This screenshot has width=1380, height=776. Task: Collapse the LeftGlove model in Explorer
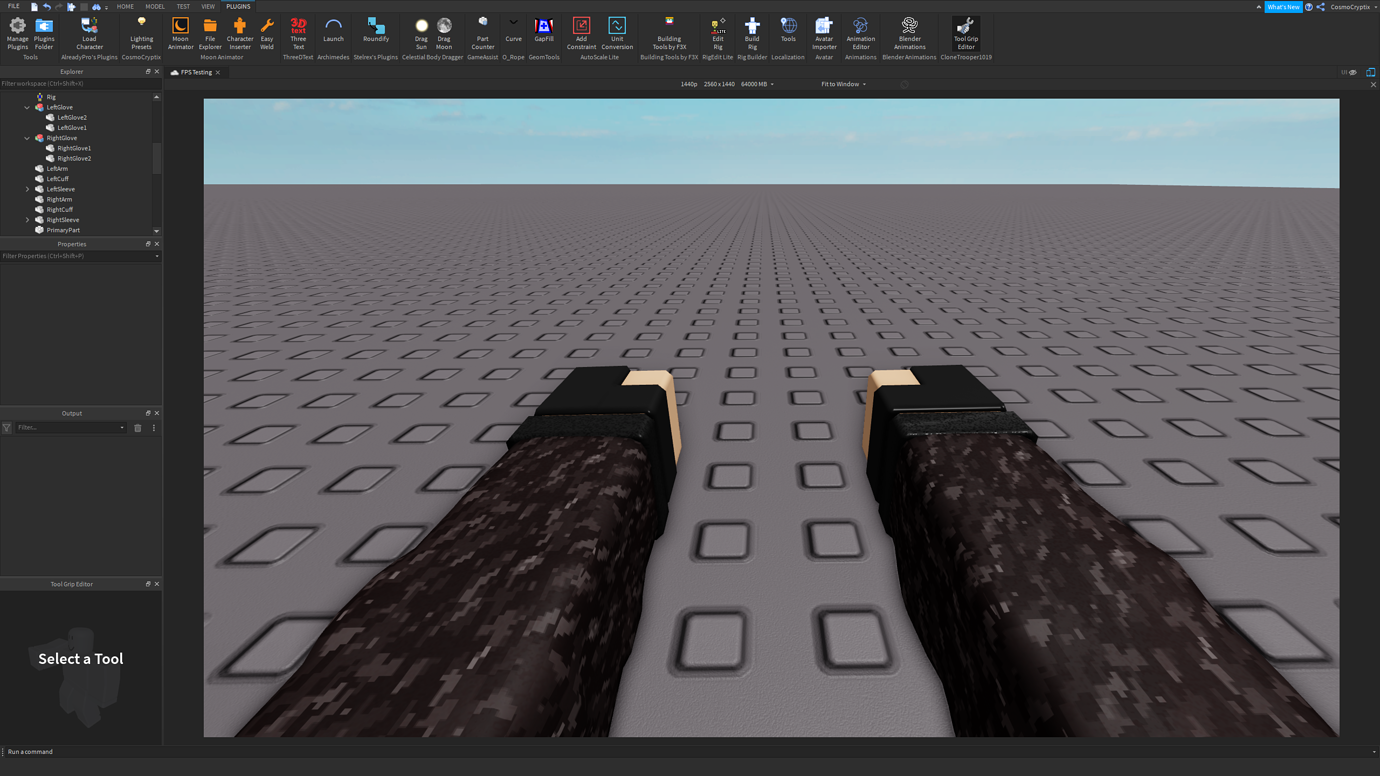coord(26,106)
